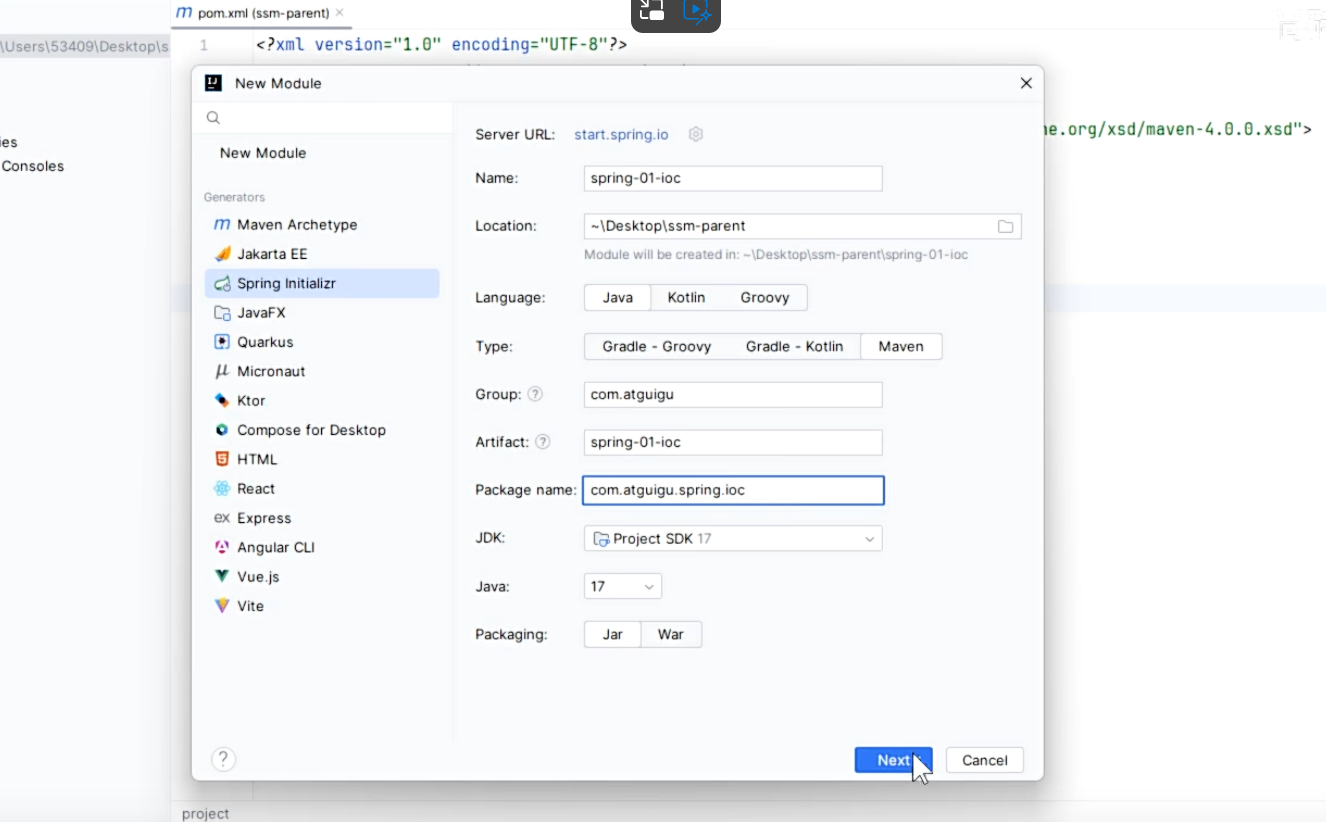Image resolution: width=1326 pixels, height=822 pixels.
Task: Choose War packaging
Action: (x=671, y=635)
